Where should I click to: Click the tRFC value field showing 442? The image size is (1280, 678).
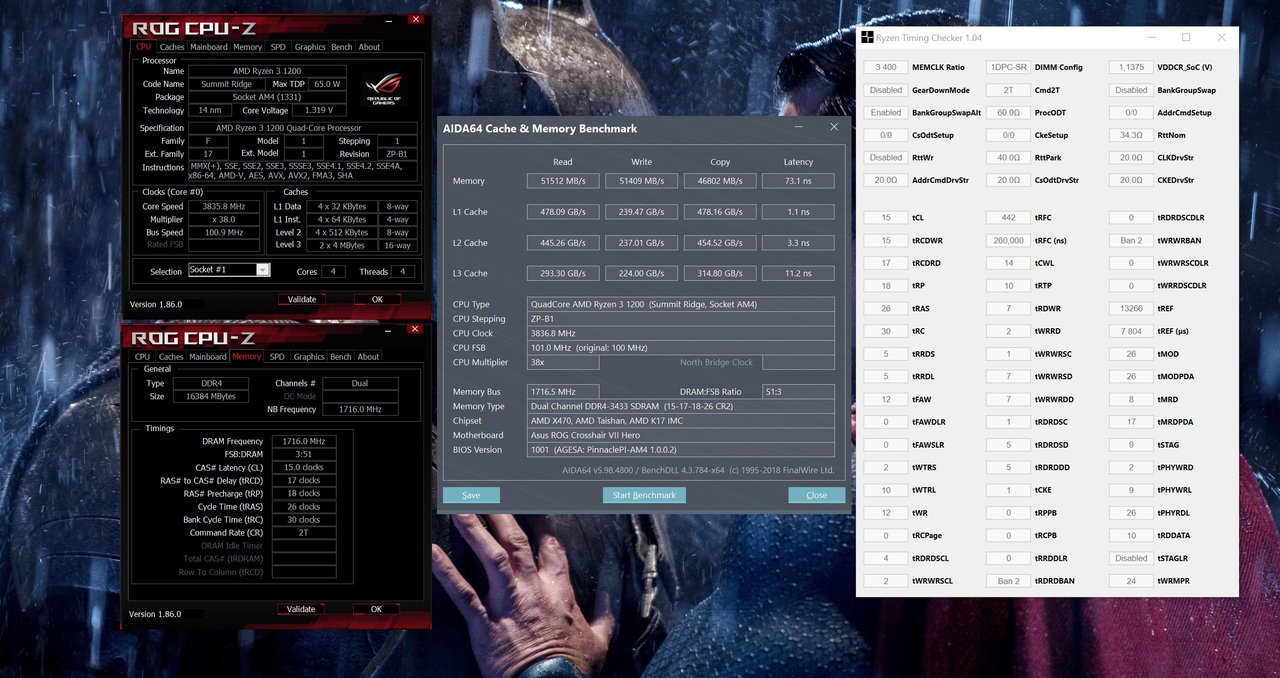click(x=1008, y=217)
